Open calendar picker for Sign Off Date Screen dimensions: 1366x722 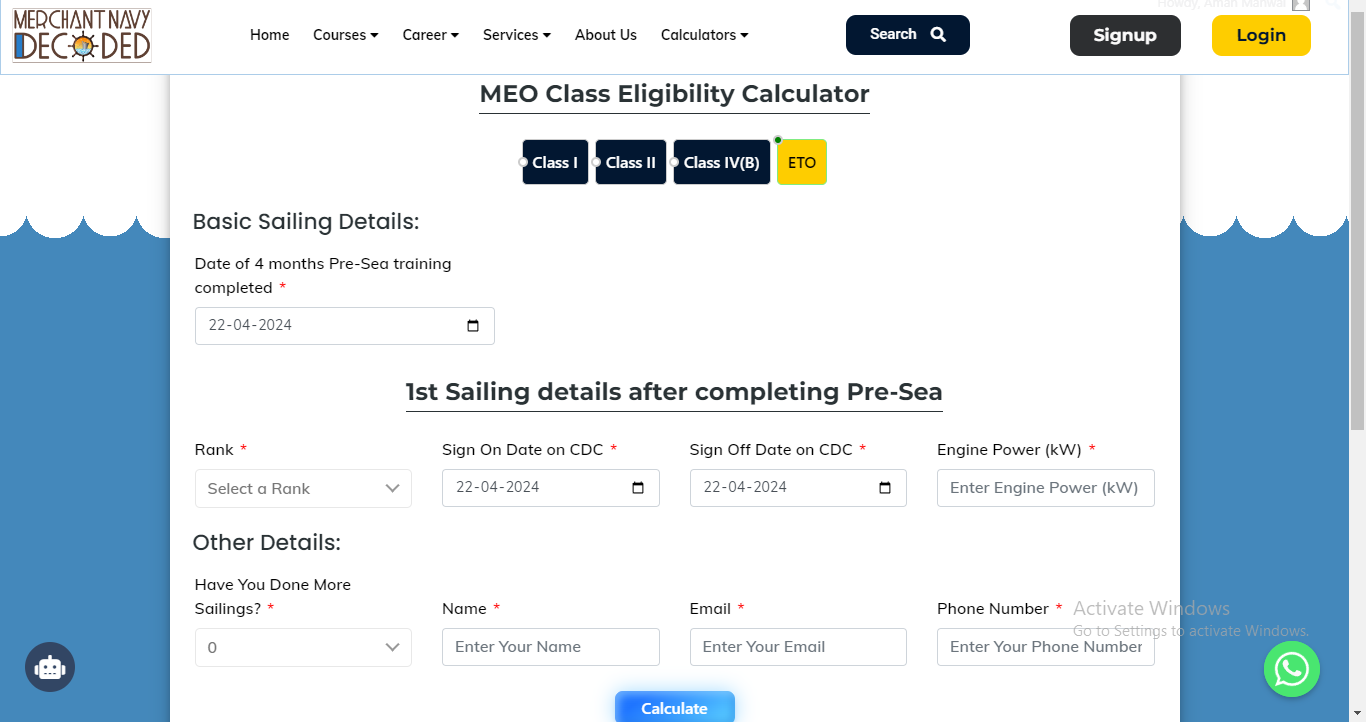coord(885,488)
